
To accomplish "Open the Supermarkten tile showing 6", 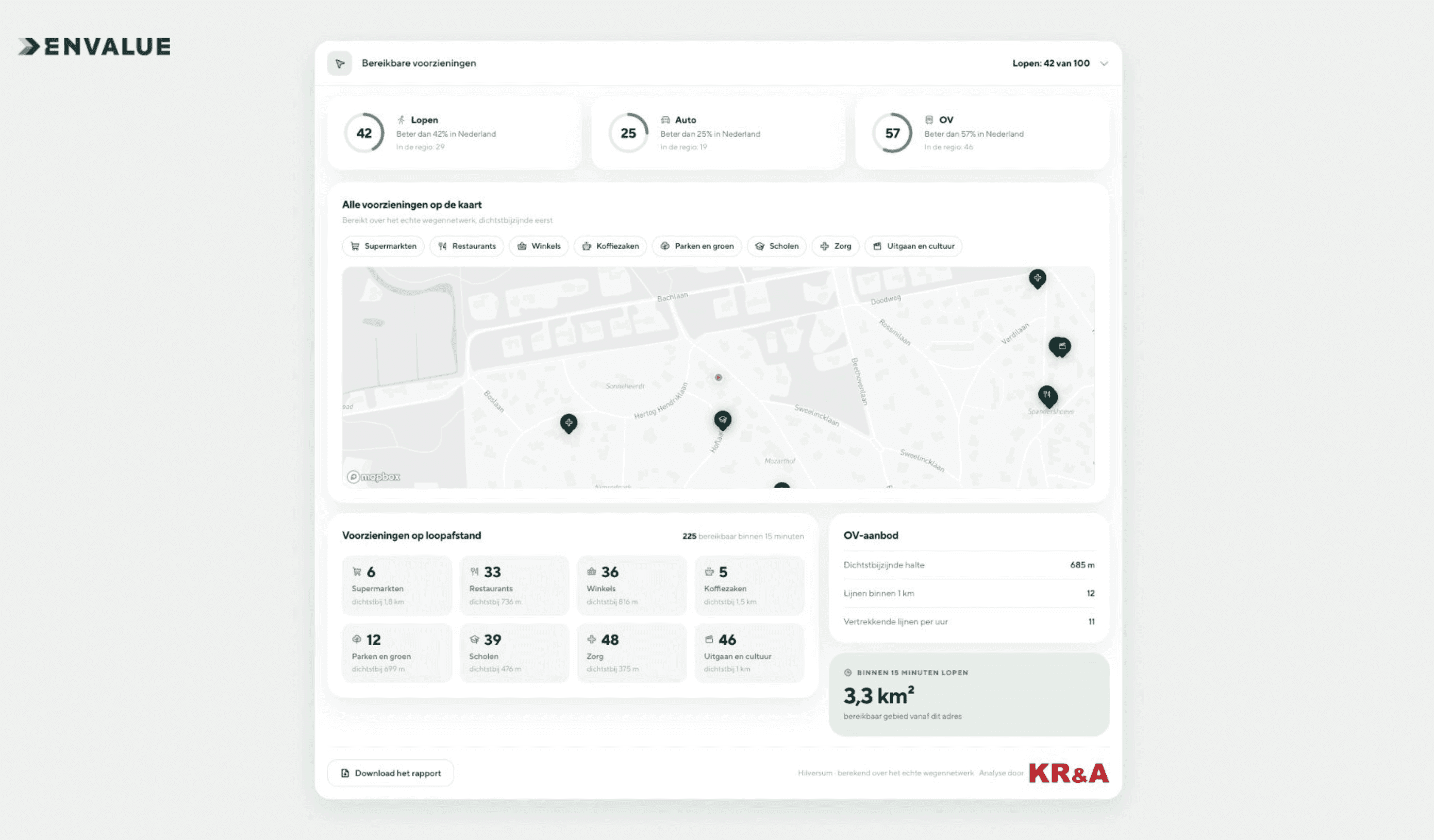I will point(396,585).
